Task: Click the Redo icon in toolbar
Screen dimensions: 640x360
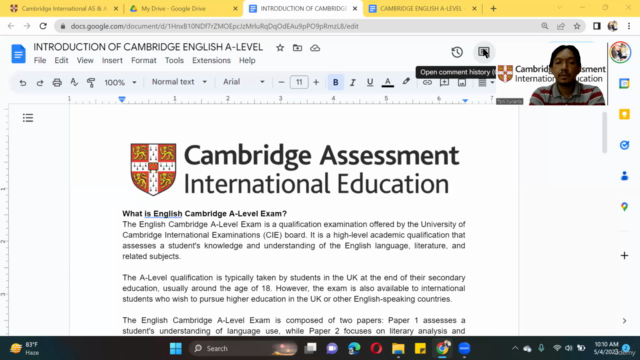Action: [40, 82]
